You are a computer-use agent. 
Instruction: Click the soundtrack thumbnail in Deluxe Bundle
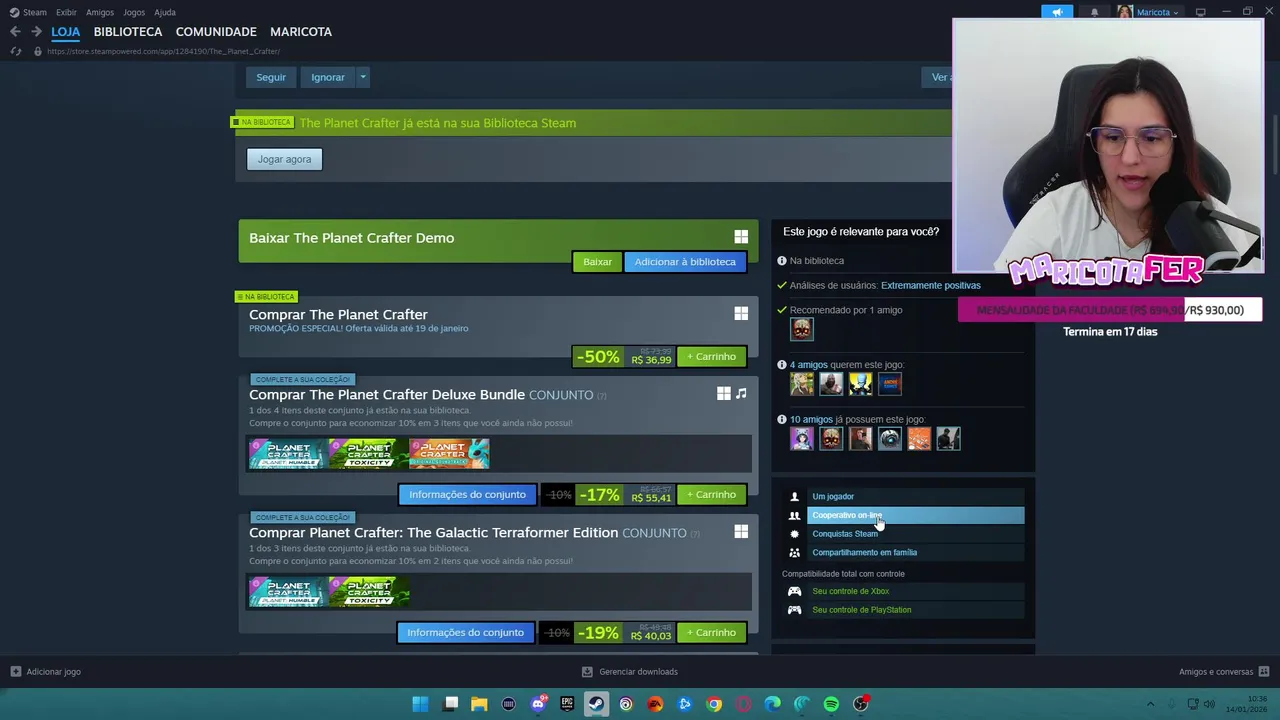tap(449, 454)
